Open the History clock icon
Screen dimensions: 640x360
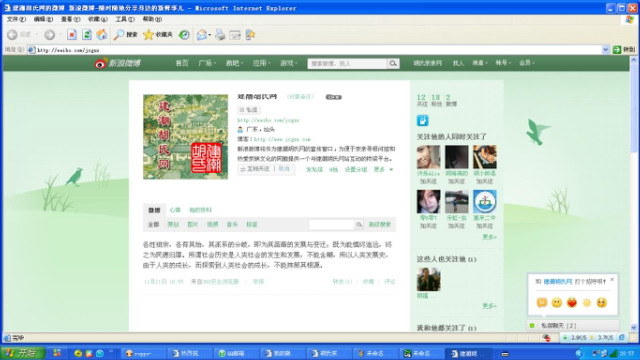184,35
